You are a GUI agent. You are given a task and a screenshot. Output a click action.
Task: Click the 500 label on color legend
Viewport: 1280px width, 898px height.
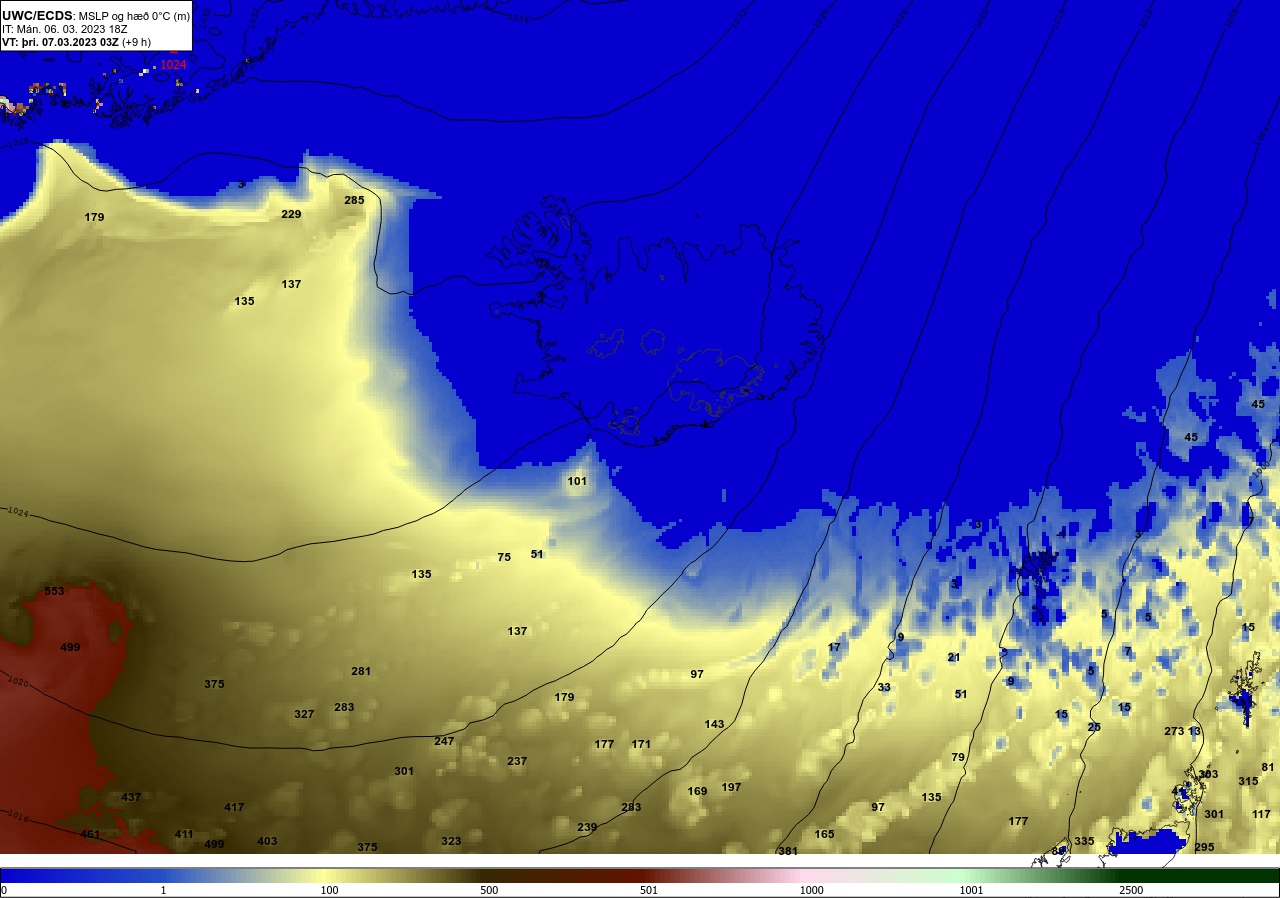(489, 890)
